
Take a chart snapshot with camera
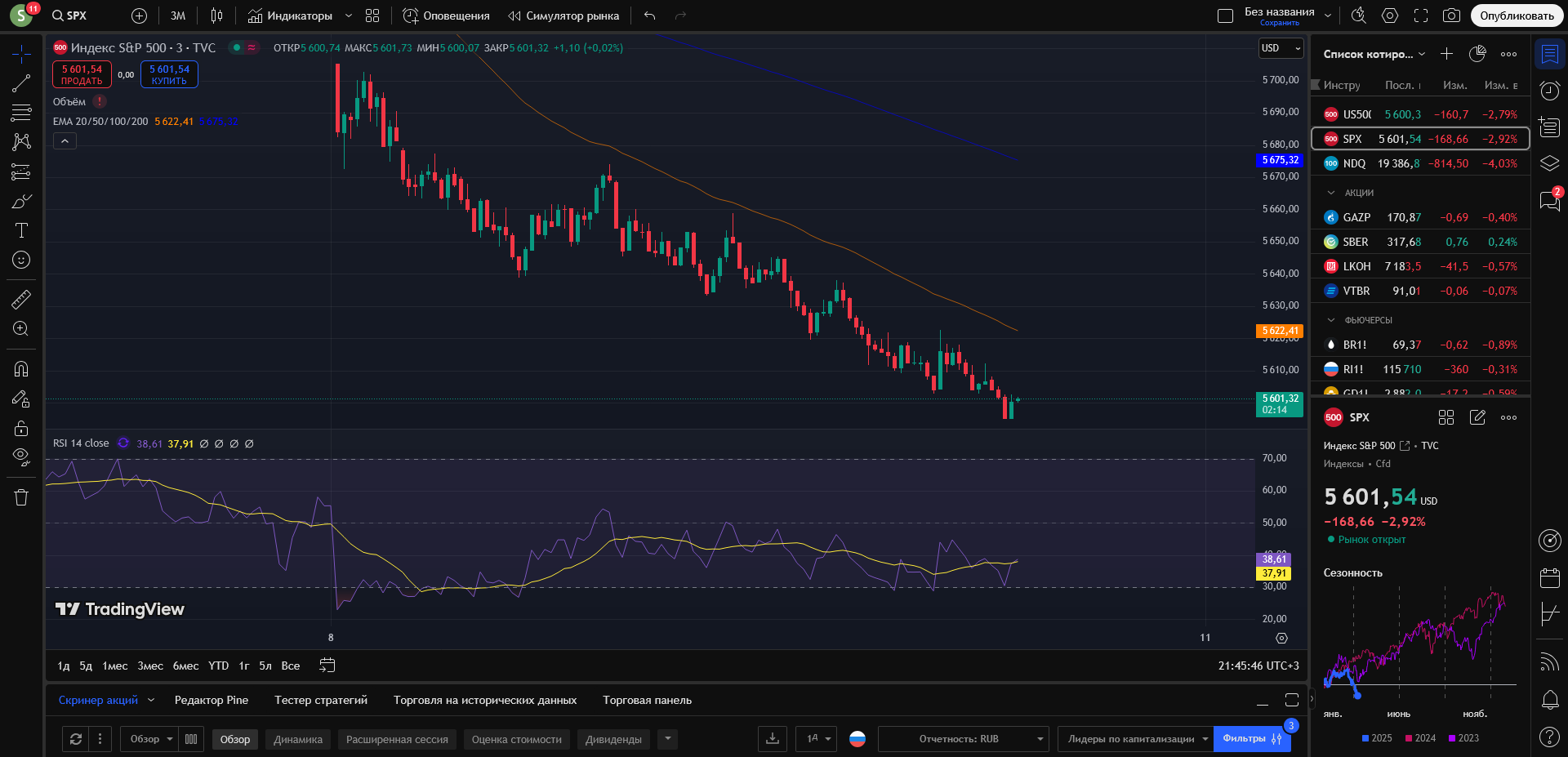(x=1451, y=16)
